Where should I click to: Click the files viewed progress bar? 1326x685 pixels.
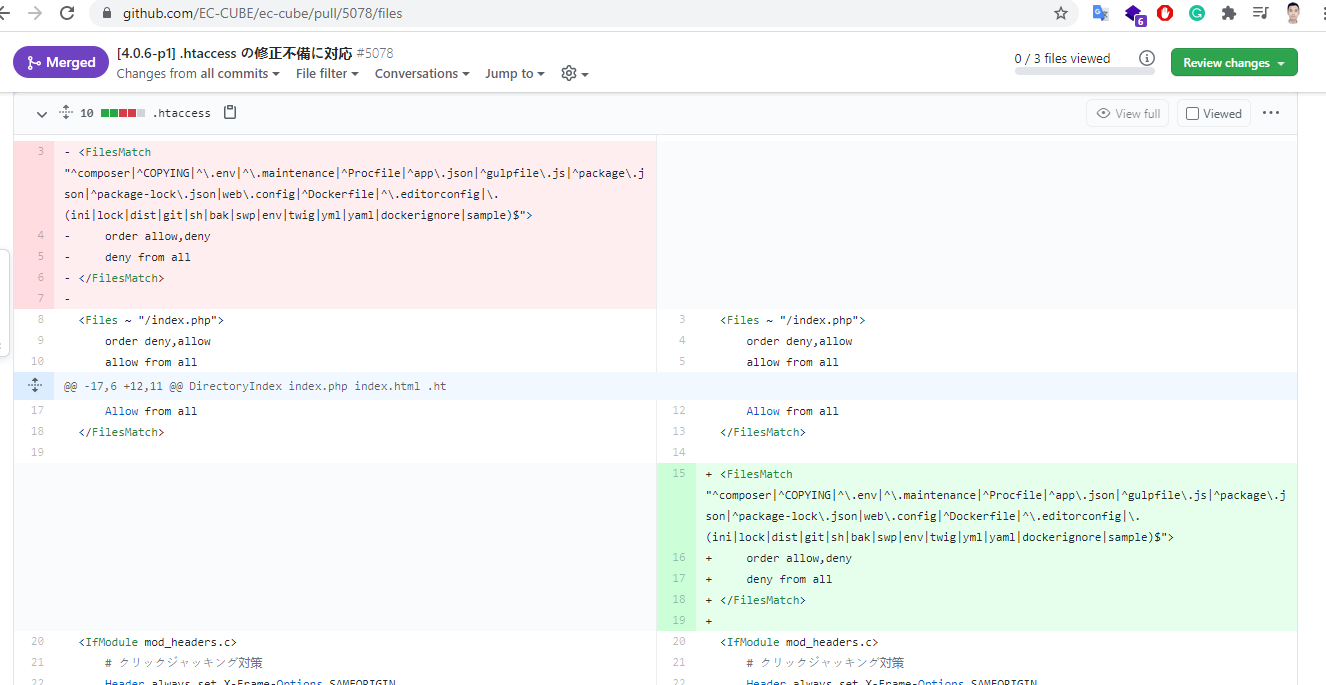tap(1084, 71)
